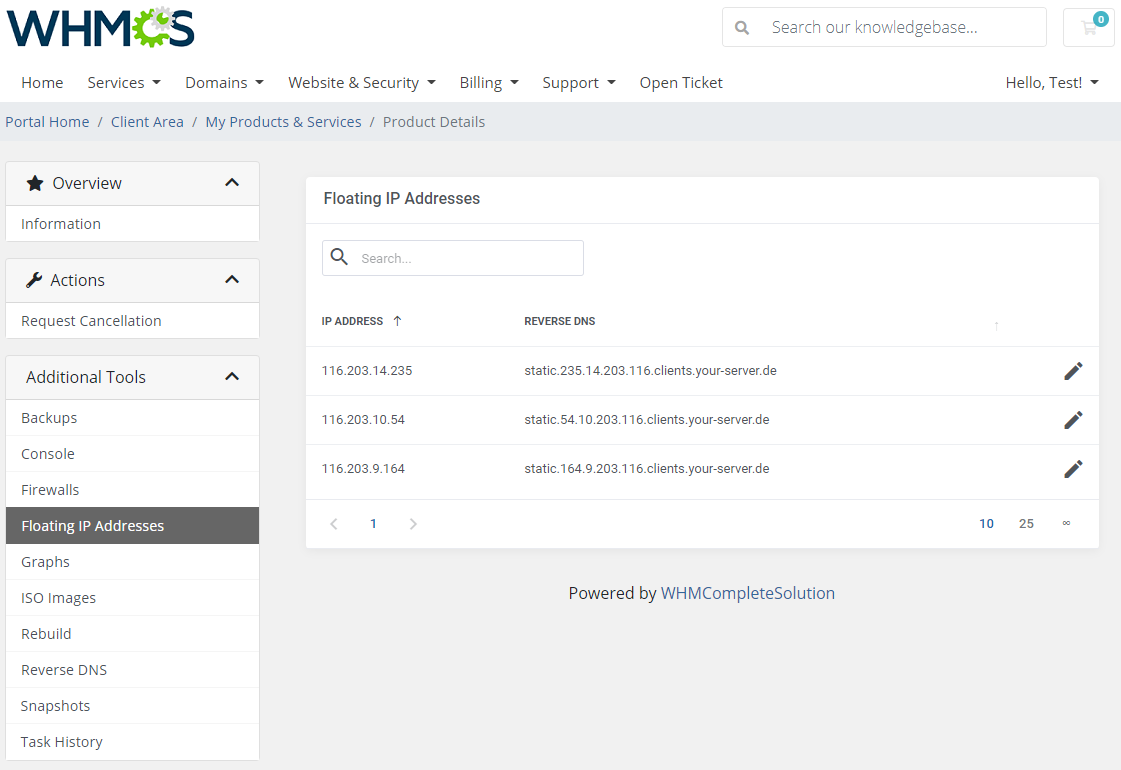Screen dimensions: 1121x770
Task: Collapse the Overview panel
Action: pyautogui.click(x=232, y=182)
